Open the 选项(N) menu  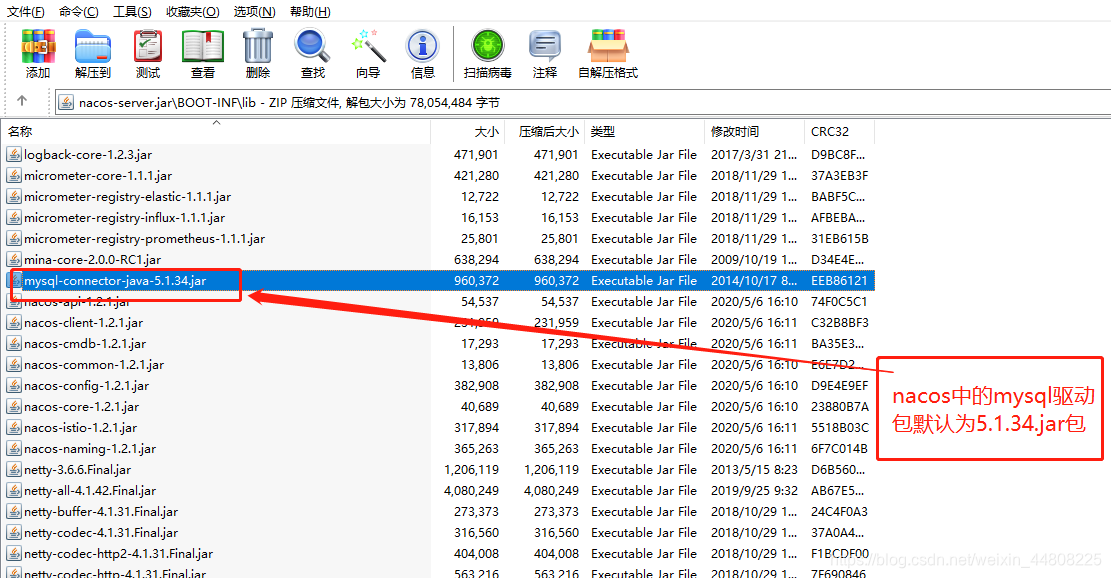pos(254,11)
